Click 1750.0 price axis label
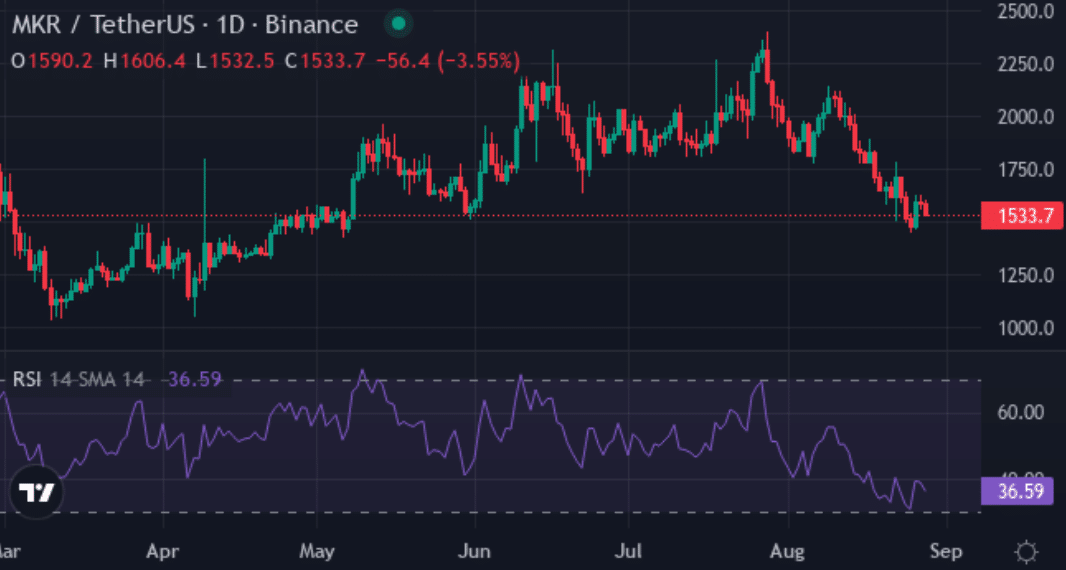 1025,169
